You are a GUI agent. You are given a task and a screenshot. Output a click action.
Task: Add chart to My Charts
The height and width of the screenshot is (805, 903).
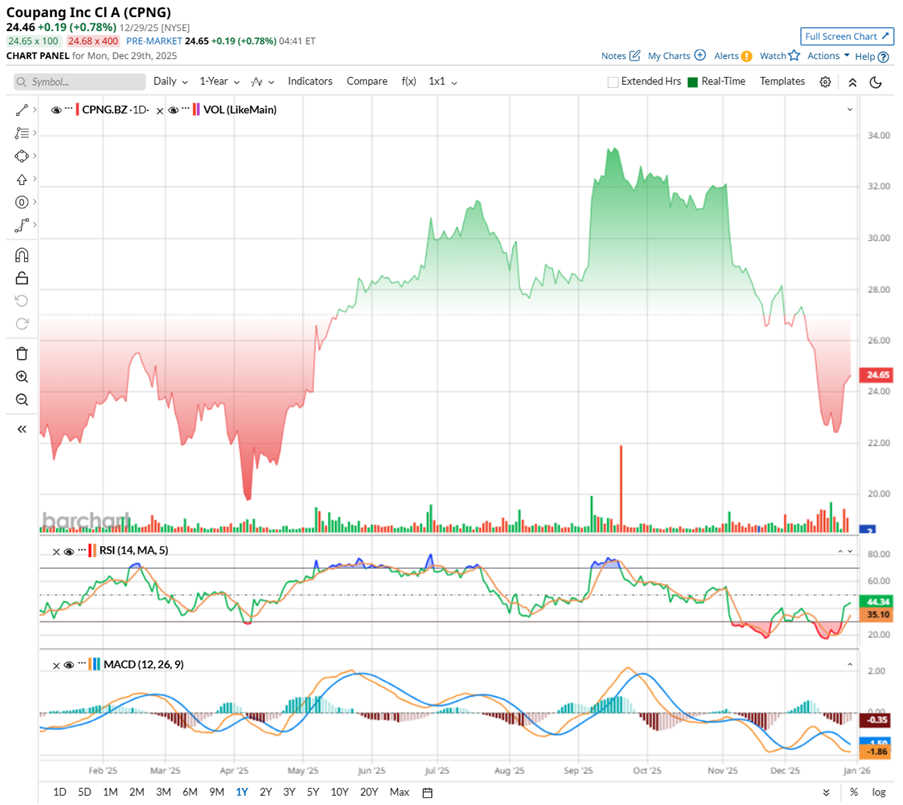click(700, 55)
